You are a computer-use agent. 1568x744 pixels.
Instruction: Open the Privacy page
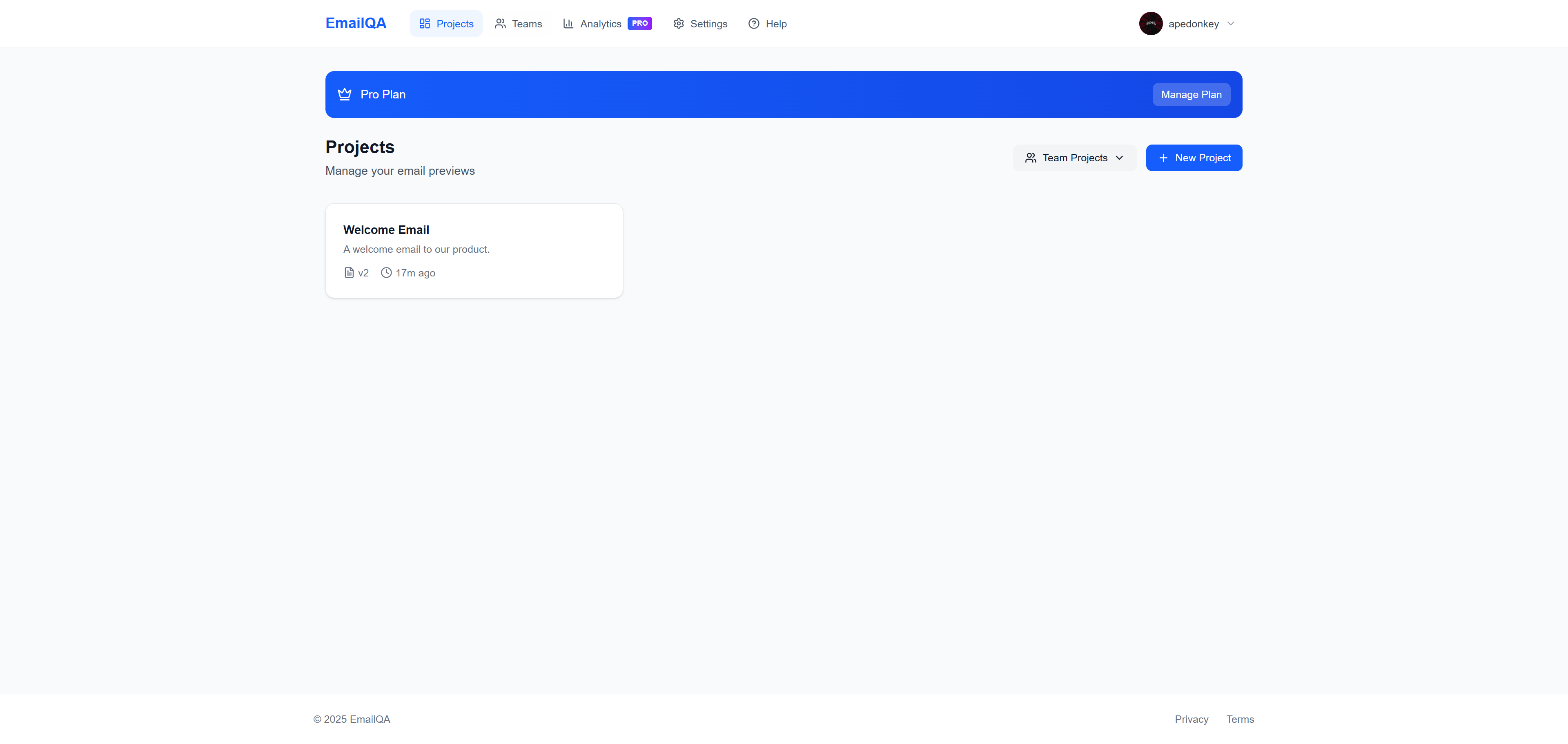coord(1191,719)
